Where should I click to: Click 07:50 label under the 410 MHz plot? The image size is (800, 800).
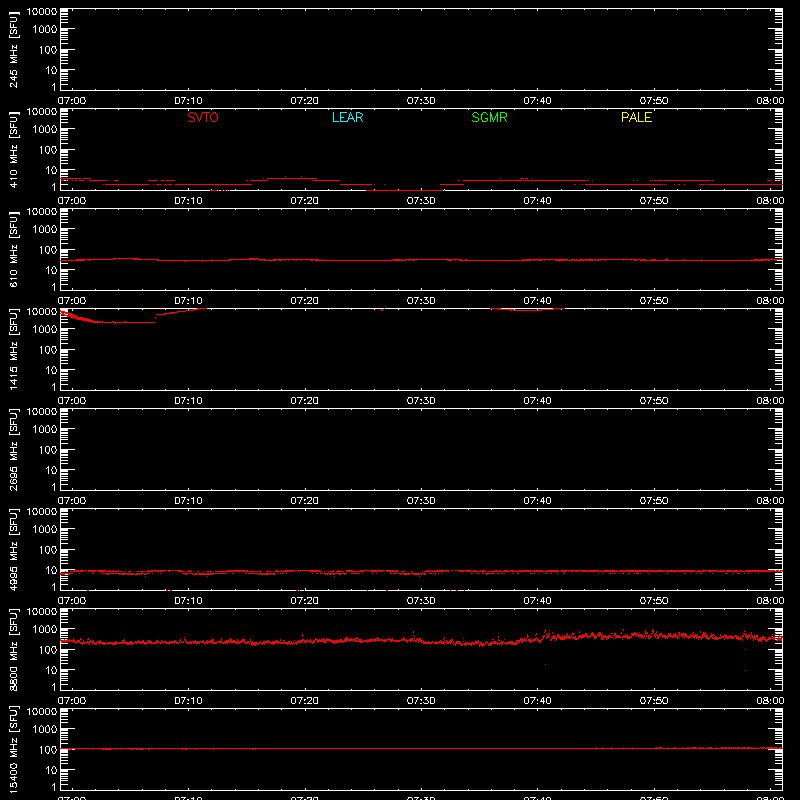click(654, 201)
